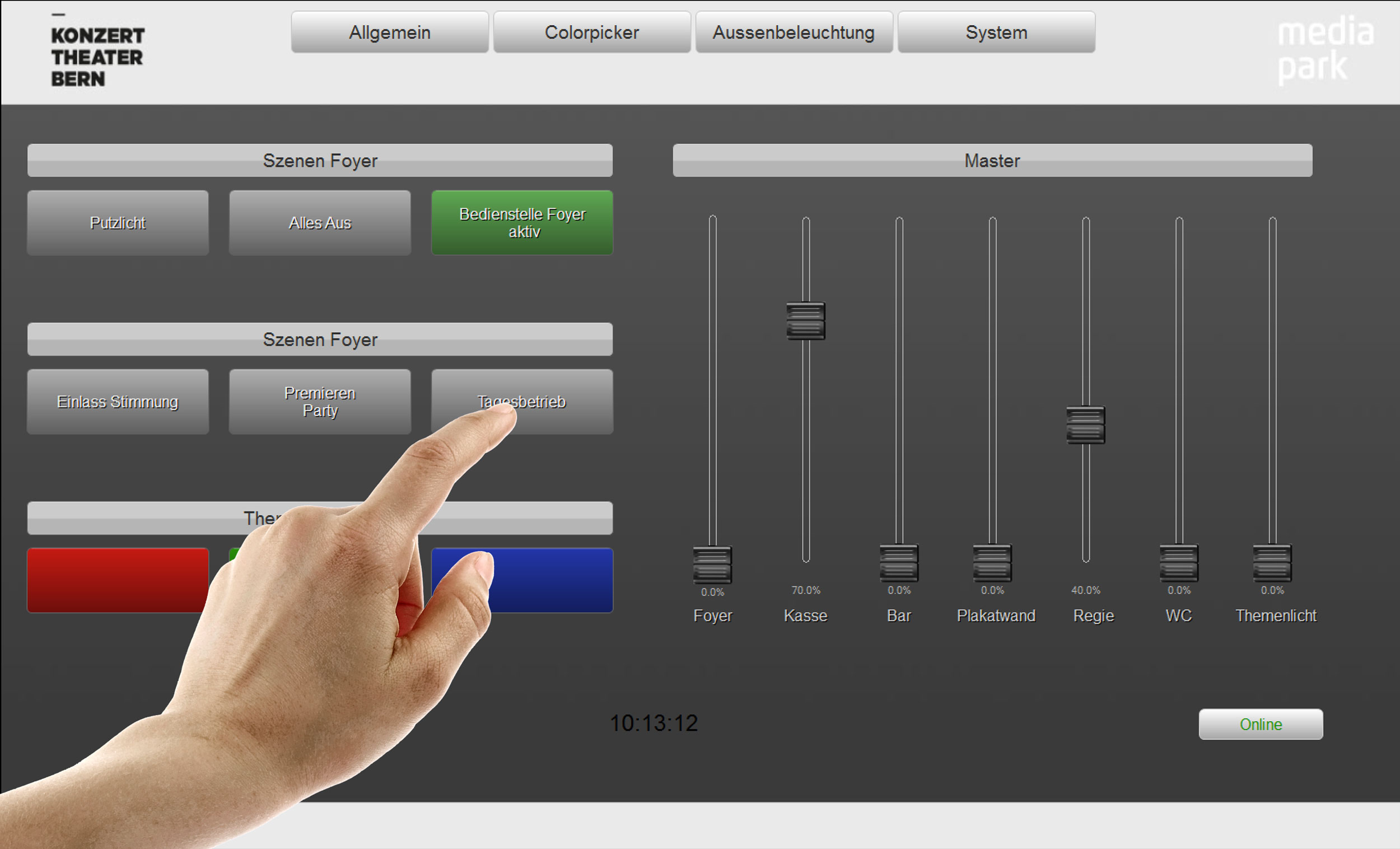Select the Einlass Stimmung scene

click(118, 402)
